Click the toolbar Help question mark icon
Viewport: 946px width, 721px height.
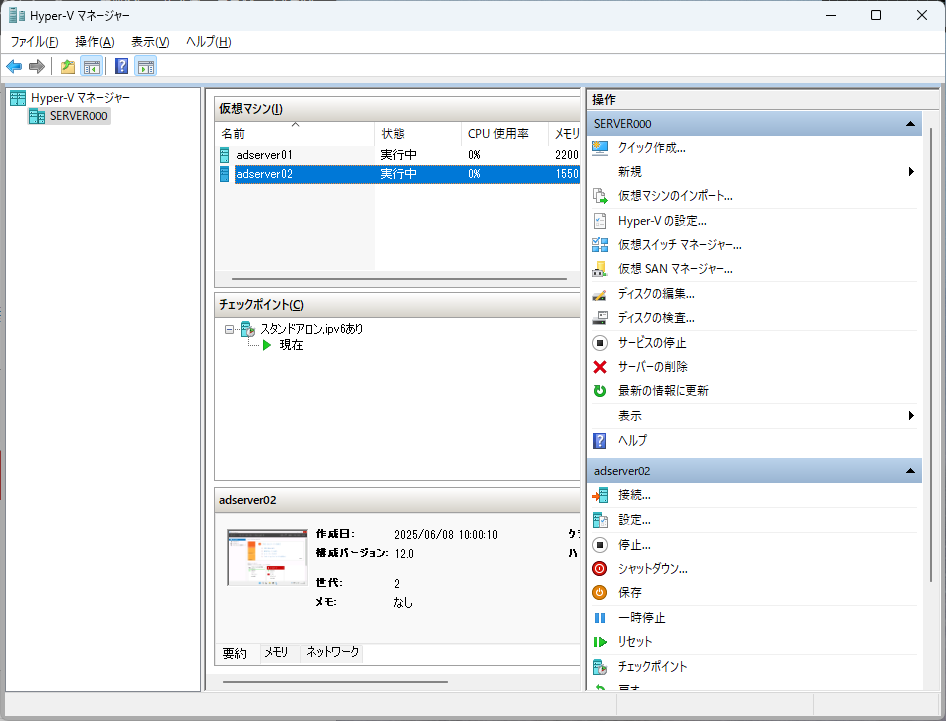[121, 66]
